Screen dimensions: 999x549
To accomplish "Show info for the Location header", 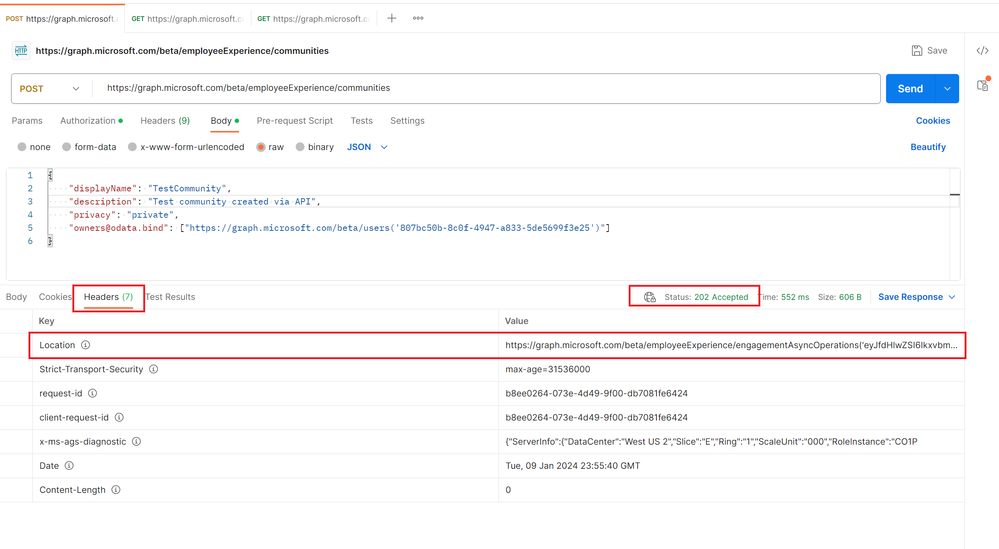I will click(85, 345).
